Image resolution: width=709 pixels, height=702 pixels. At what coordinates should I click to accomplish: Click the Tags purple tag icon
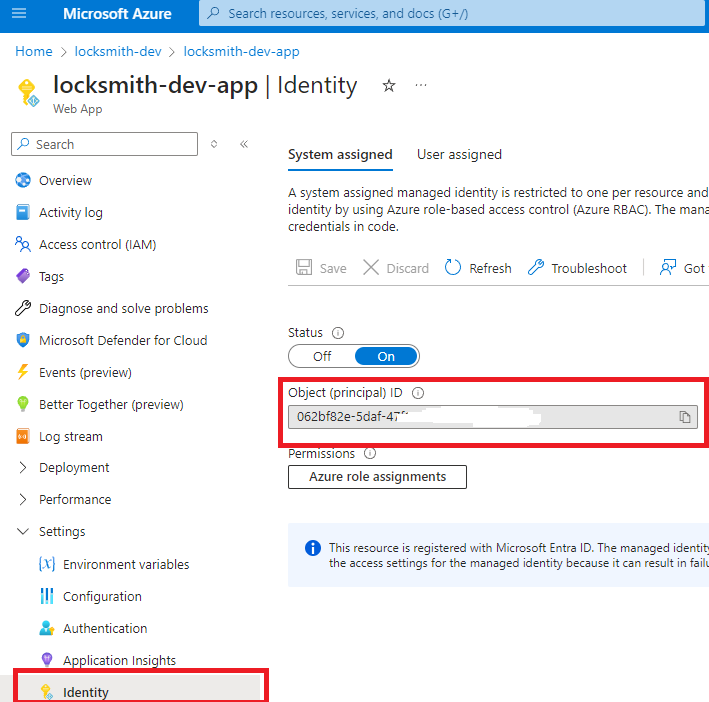point(23,276)
